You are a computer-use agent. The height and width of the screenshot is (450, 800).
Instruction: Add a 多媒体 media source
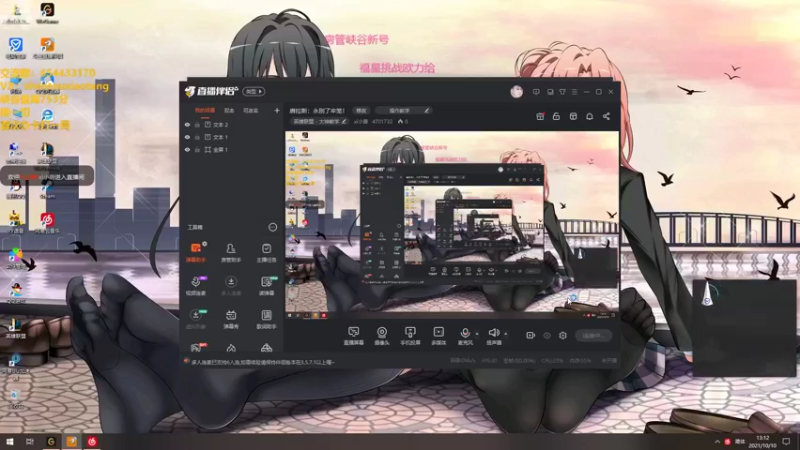click(x=438, y=336)
